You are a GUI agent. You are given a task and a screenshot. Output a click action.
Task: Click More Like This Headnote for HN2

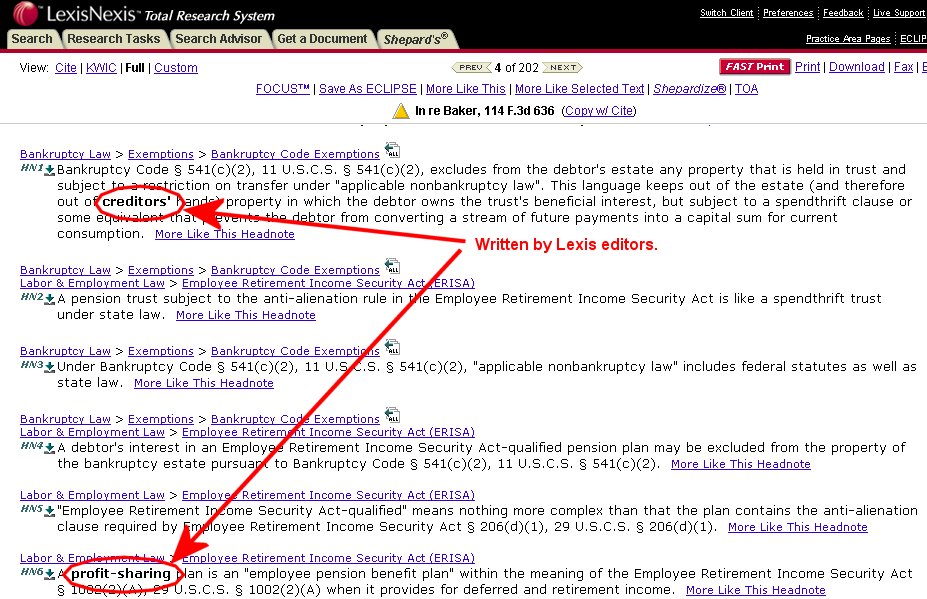(x=246, y=315)
